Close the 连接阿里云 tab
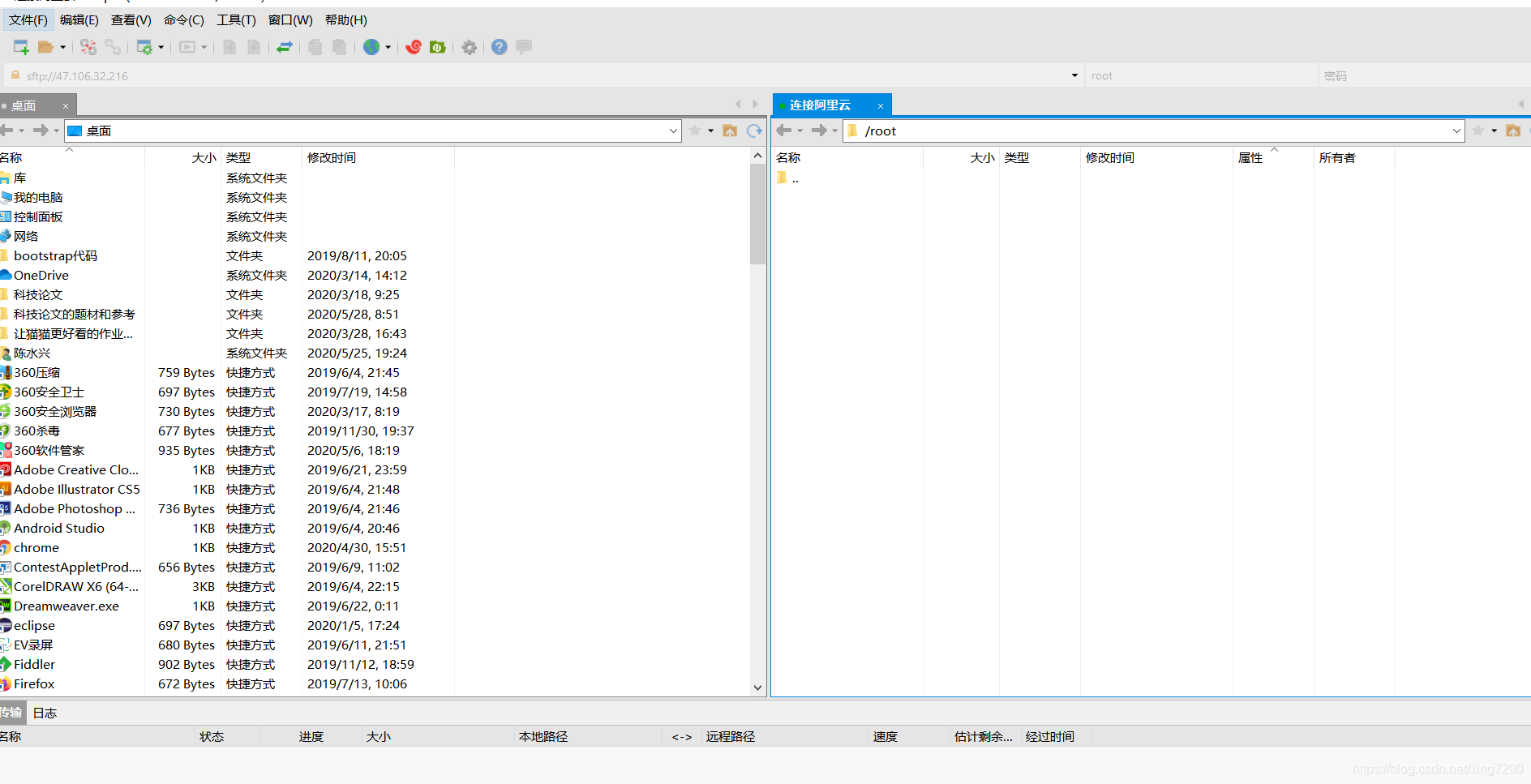This screenshot has width=1531, height=784. [880, 106]
